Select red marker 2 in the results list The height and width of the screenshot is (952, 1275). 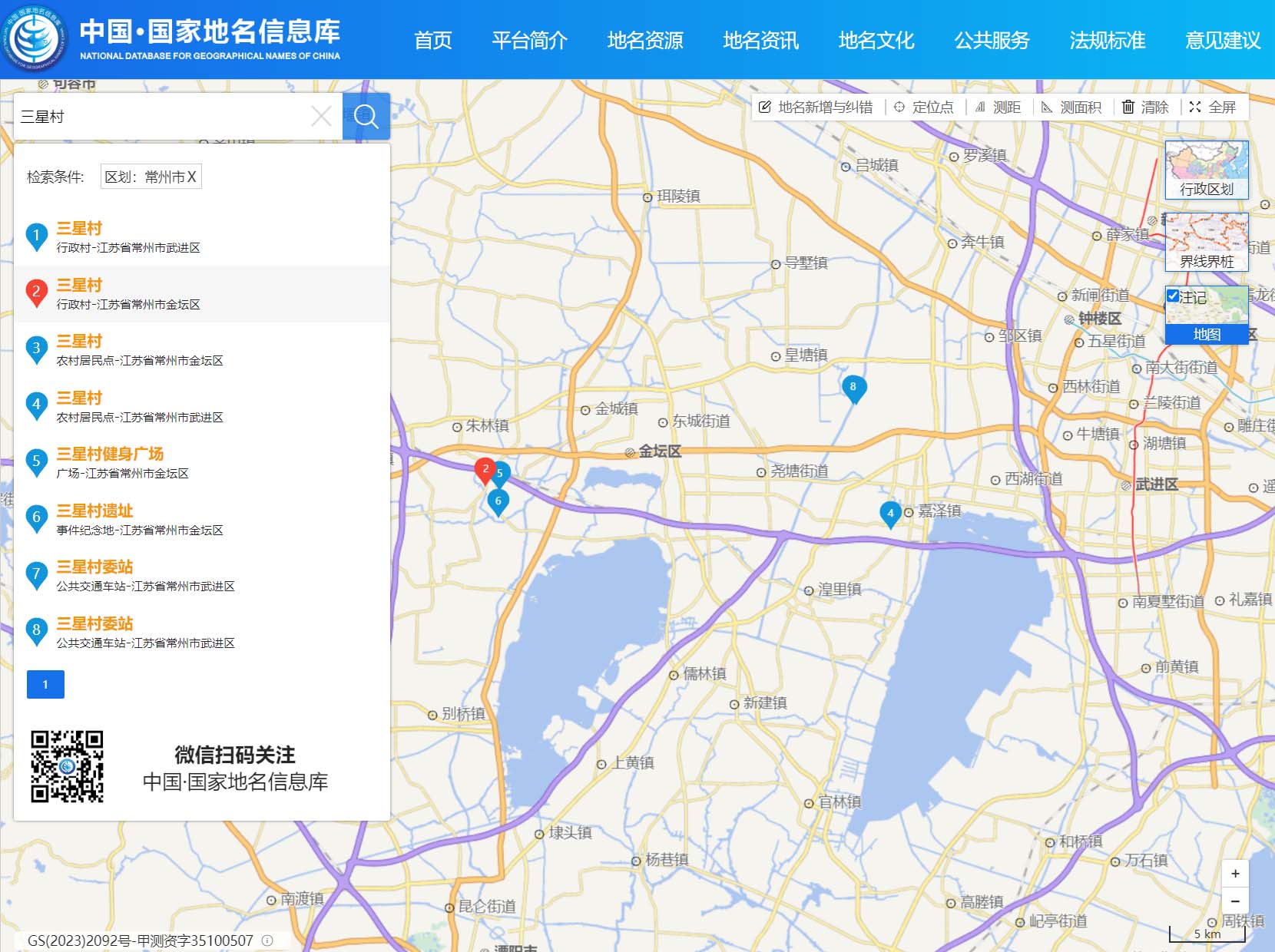pos(36,293)
